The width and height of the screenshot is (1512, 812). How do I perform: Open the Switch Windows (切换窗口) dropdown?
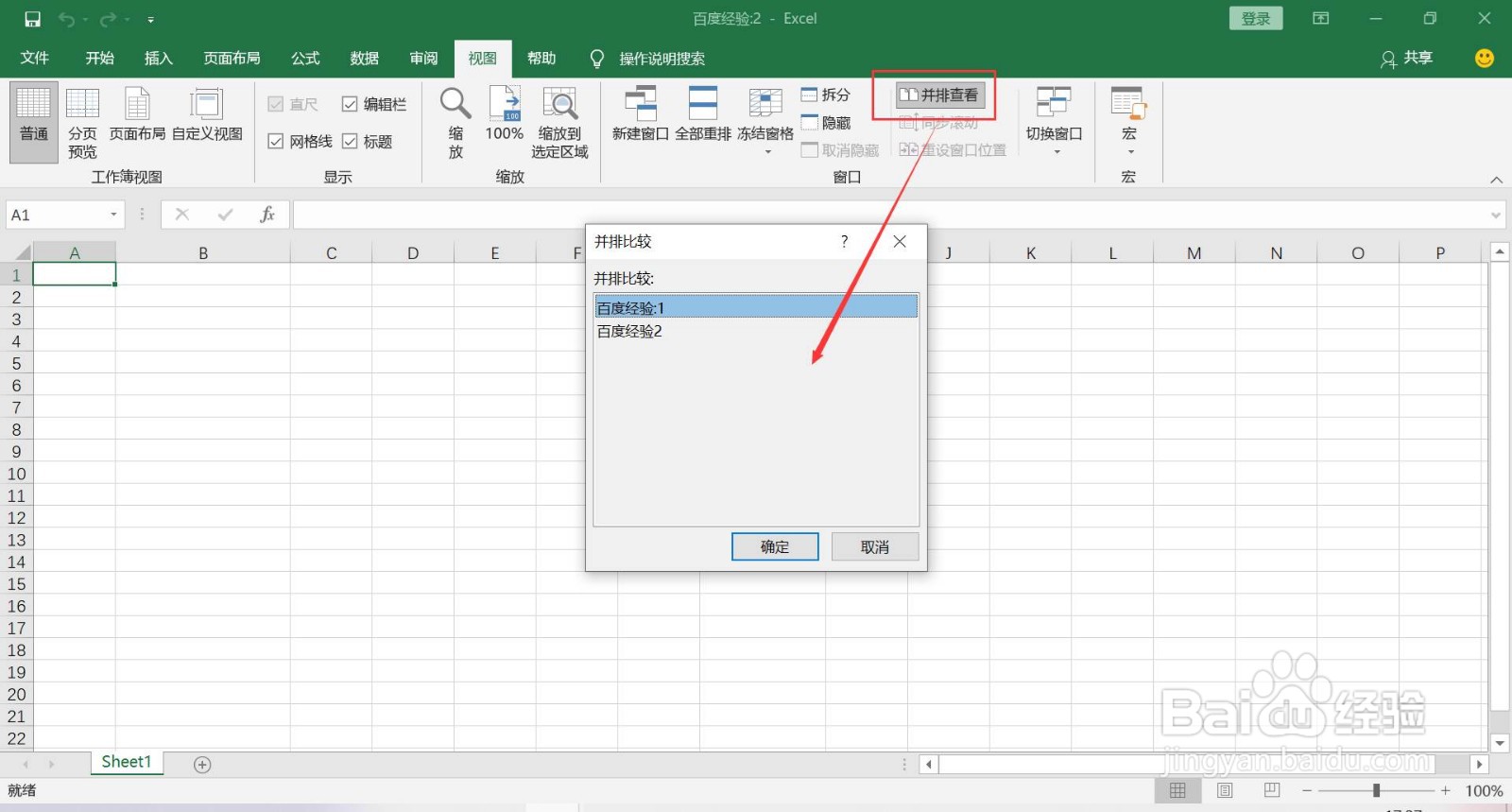[x=1055, y=121]
